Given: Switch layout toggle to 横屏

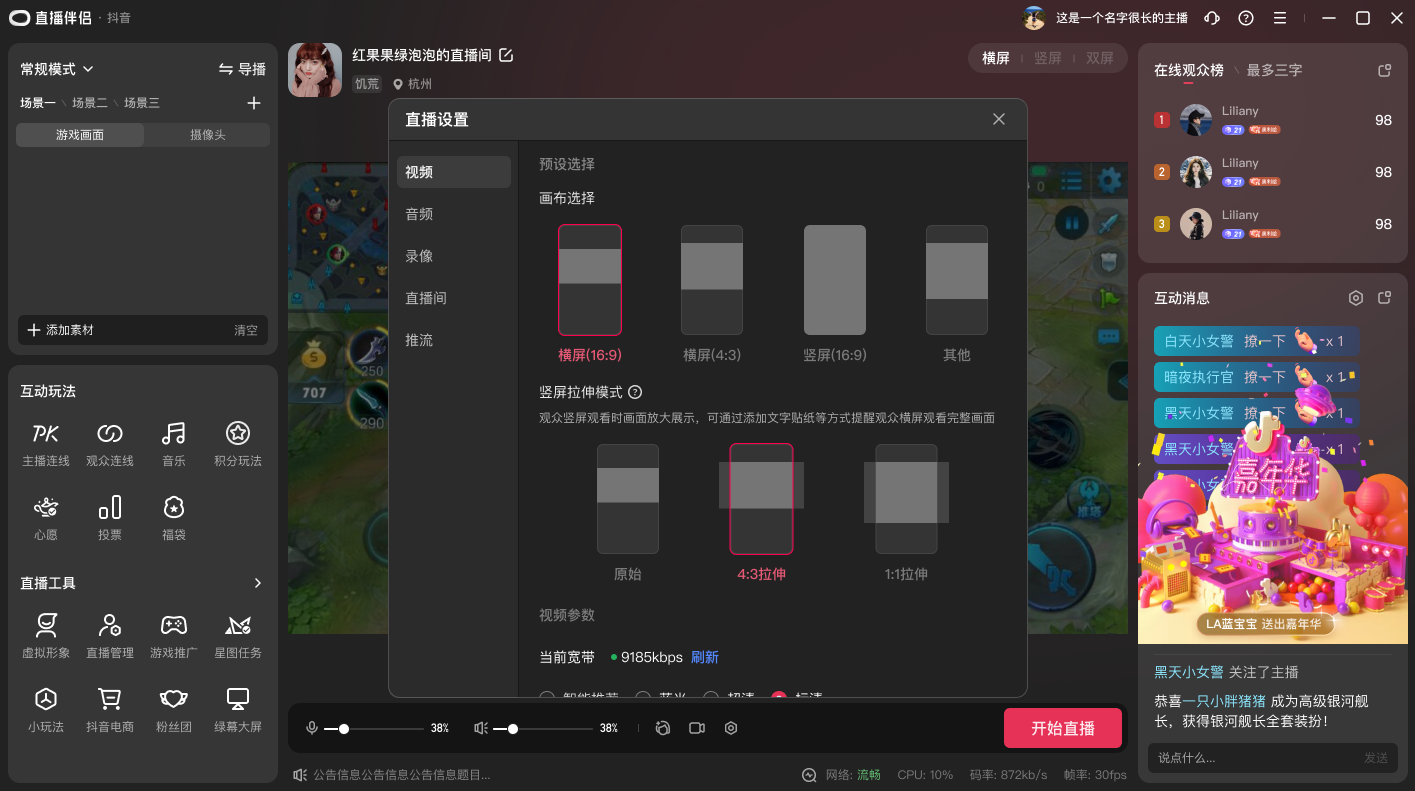Looking at the screenshot, I should tap(996, 58).
